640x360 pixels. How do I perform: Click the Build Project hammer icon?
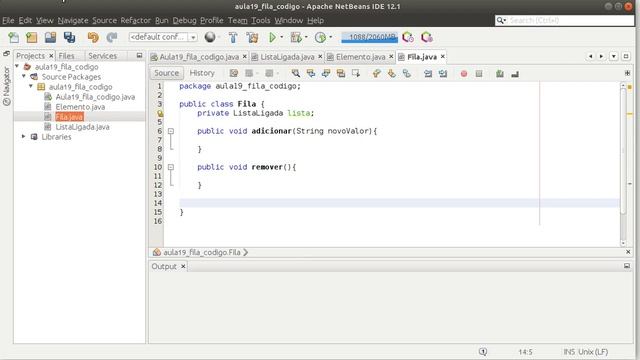coord(233,38)
